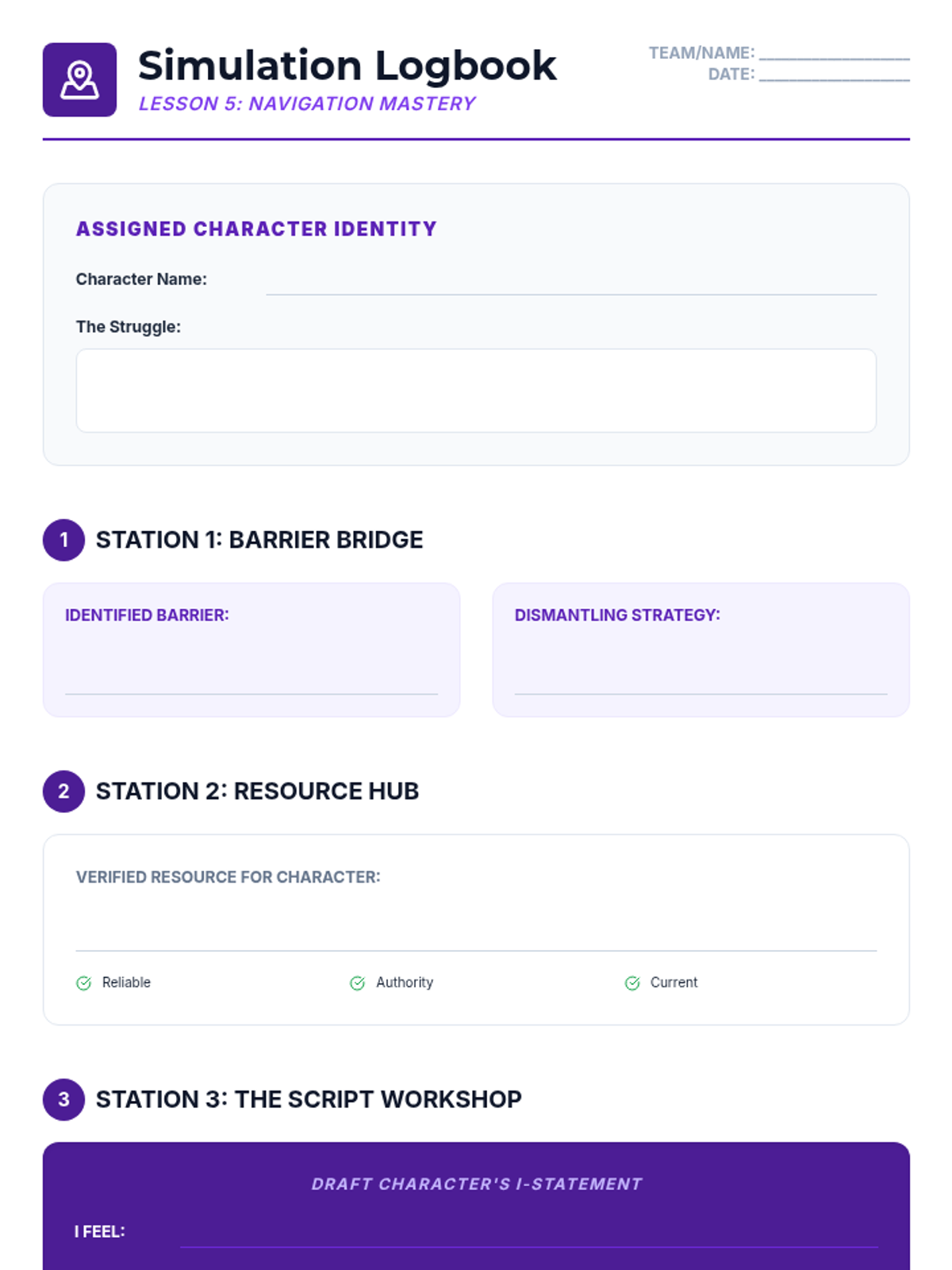Click the station 3 number badge
The image size is (952, 1270).
tap(63, 1099)
